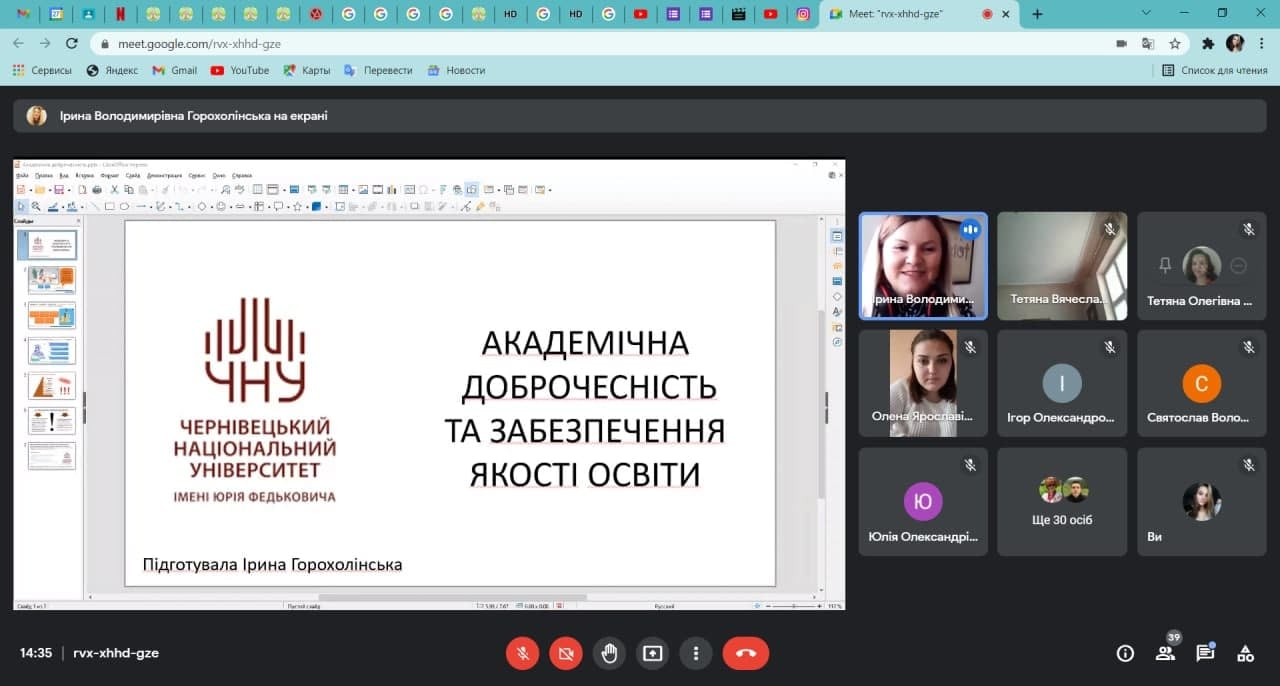The image size is (1280, 686).
Task: Open the Chrome profile avatar
Action: (x=1235, y=43)
